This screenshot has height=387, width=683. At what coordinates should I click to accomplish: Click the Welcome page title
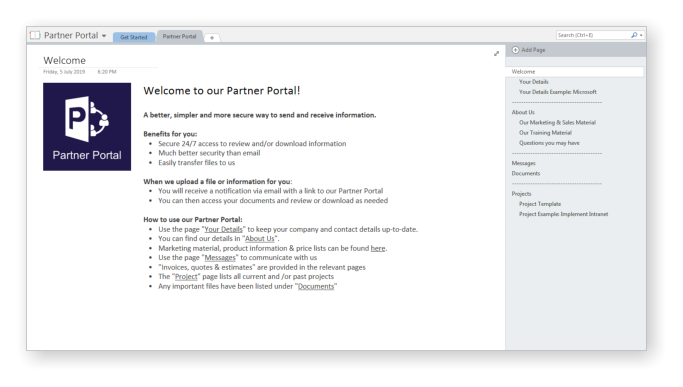(x=64, y=60)
